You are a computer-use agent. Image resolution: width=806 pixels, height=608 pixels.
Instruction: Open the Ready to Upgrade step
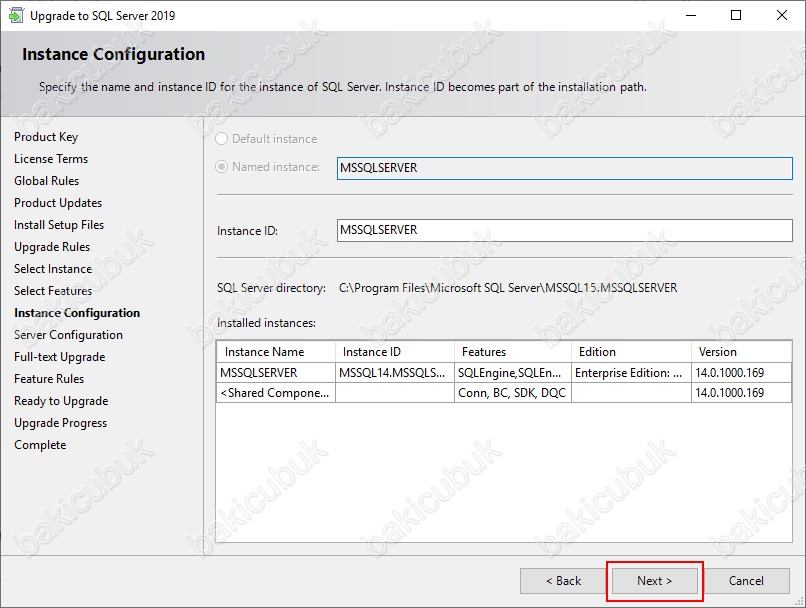(x=61, y=401)
